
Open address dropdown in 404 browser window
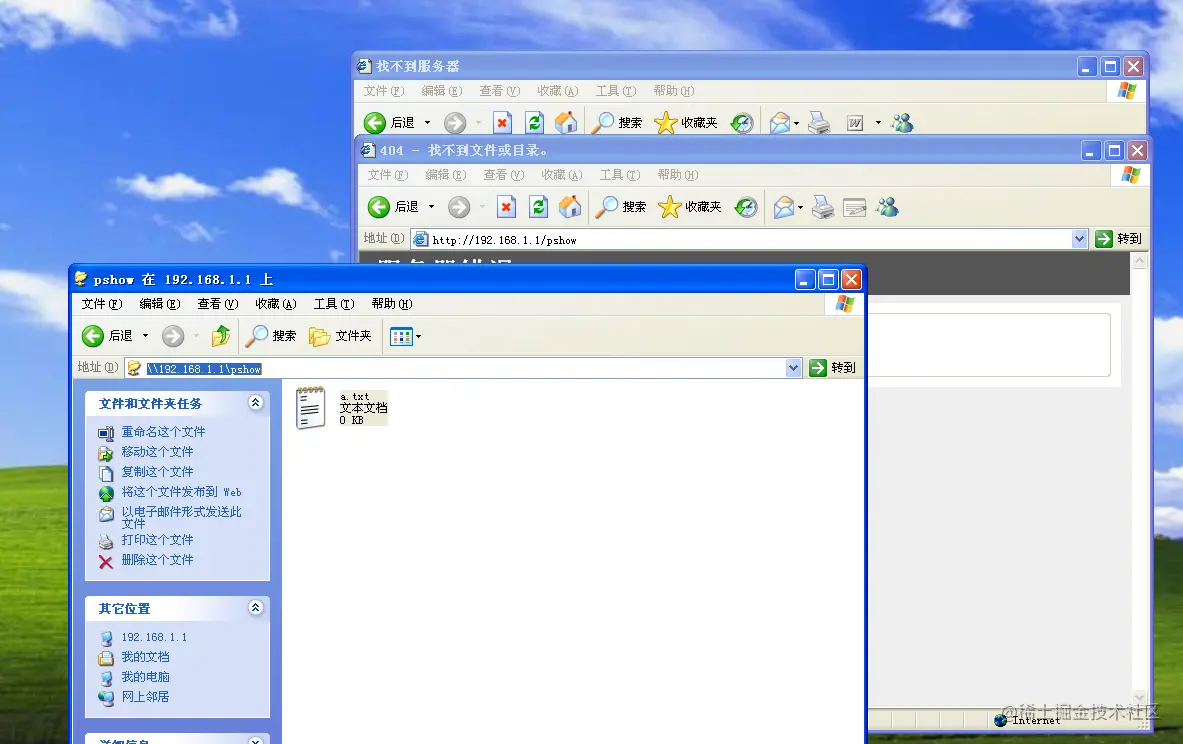[1079, 239]
